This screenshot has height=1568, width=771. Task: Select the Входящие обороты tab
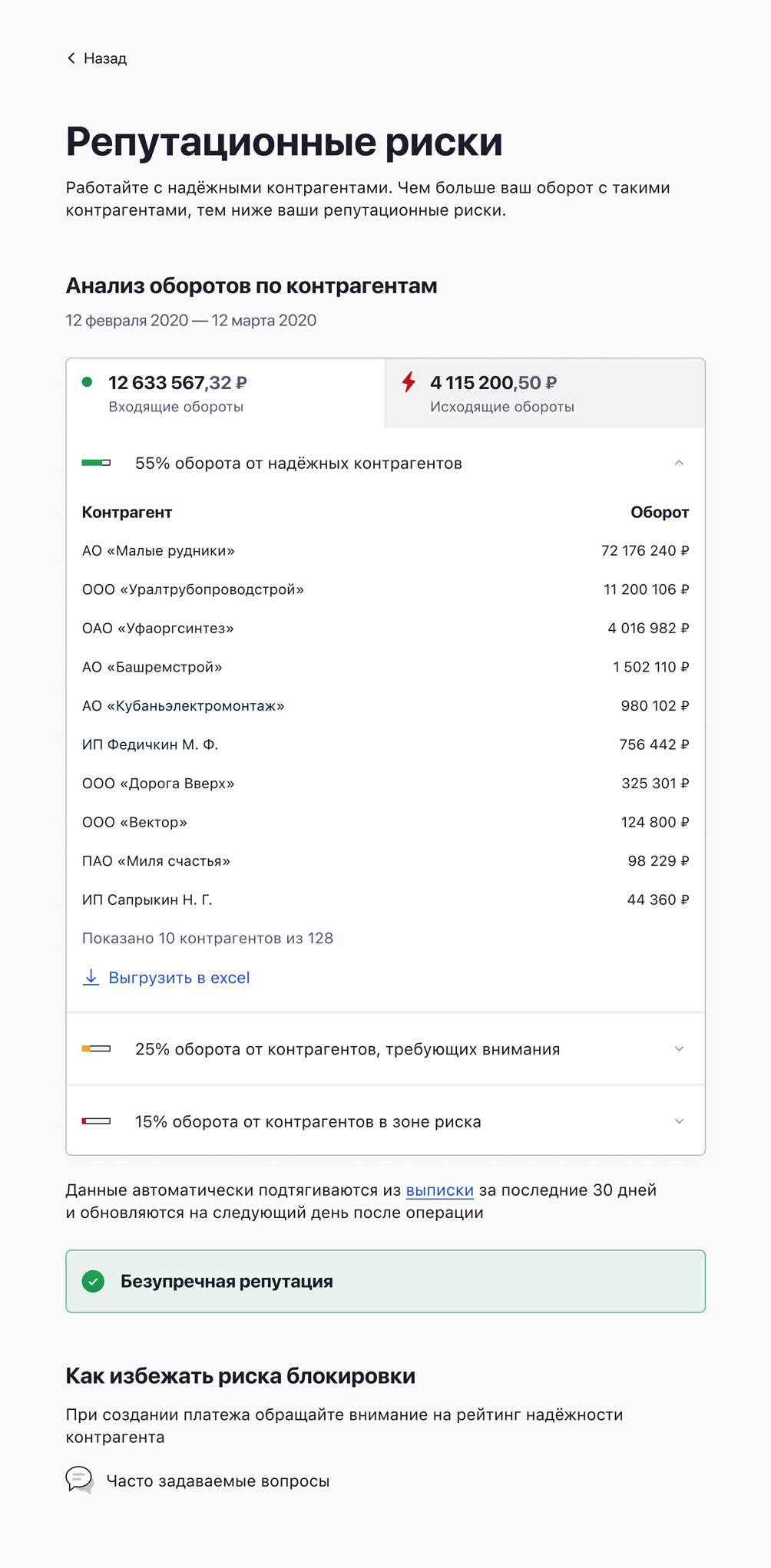pyautogui.click(x=223, y=394)
